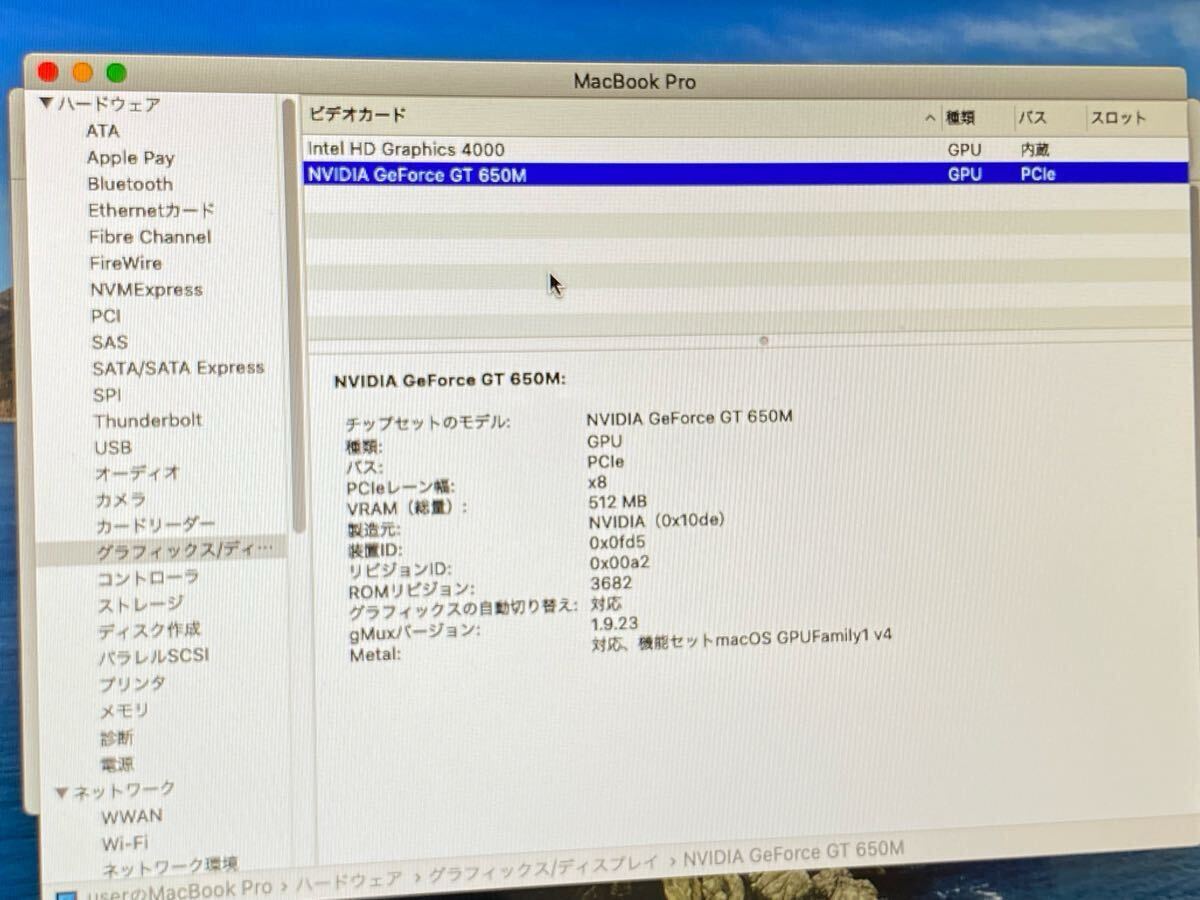The height and width of the screenshot is (900, 1200).
Task: Collapse the ネットワーク section triangle
Action: pos(61,793)
